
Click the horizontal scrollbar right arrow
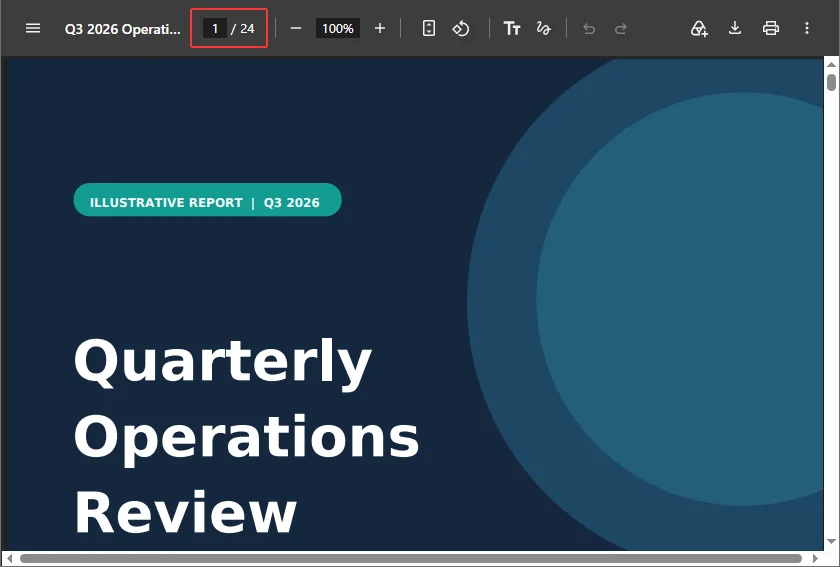[x=815, y=558]
